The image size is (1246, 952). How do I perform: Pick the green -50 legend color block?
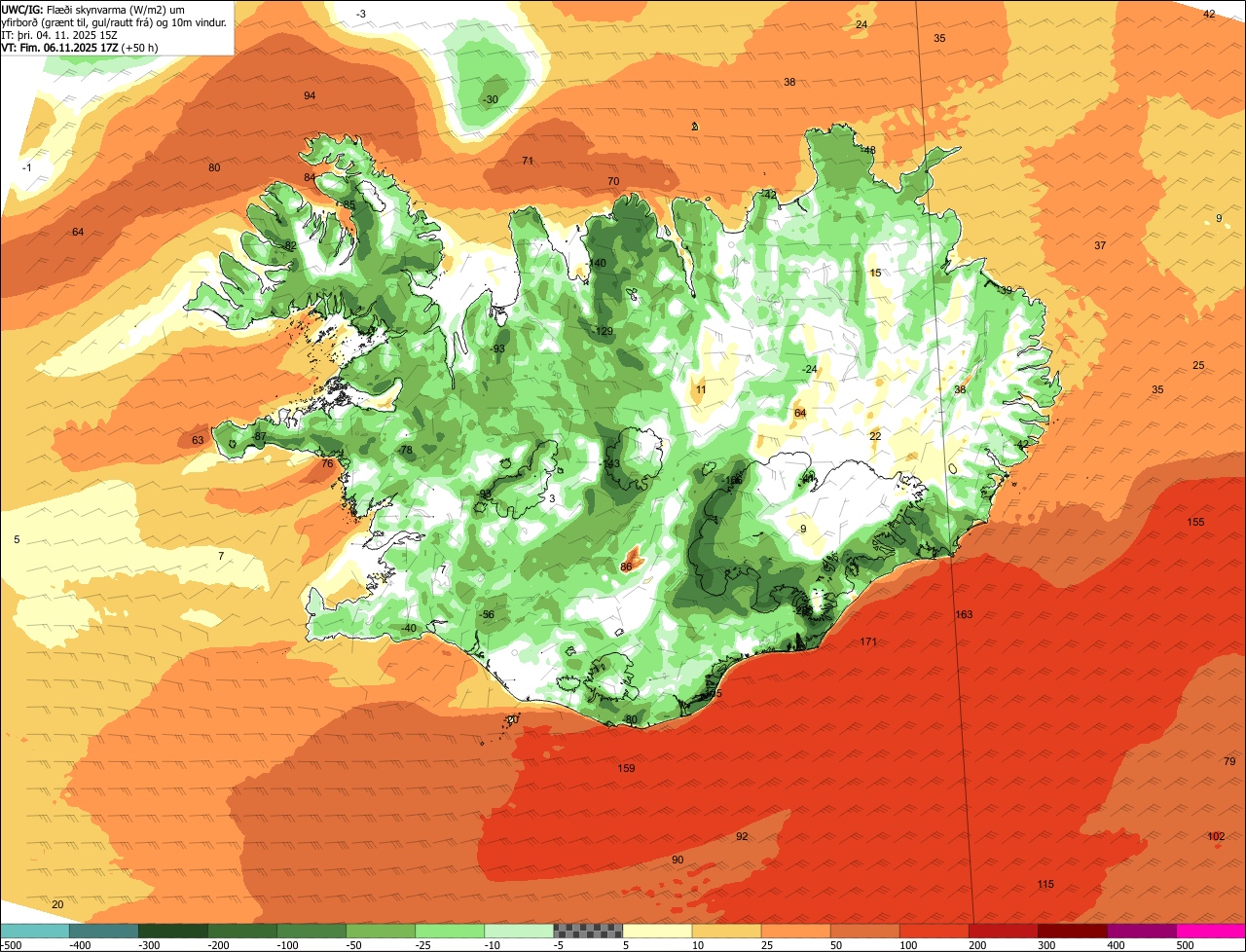coord(381,932)
